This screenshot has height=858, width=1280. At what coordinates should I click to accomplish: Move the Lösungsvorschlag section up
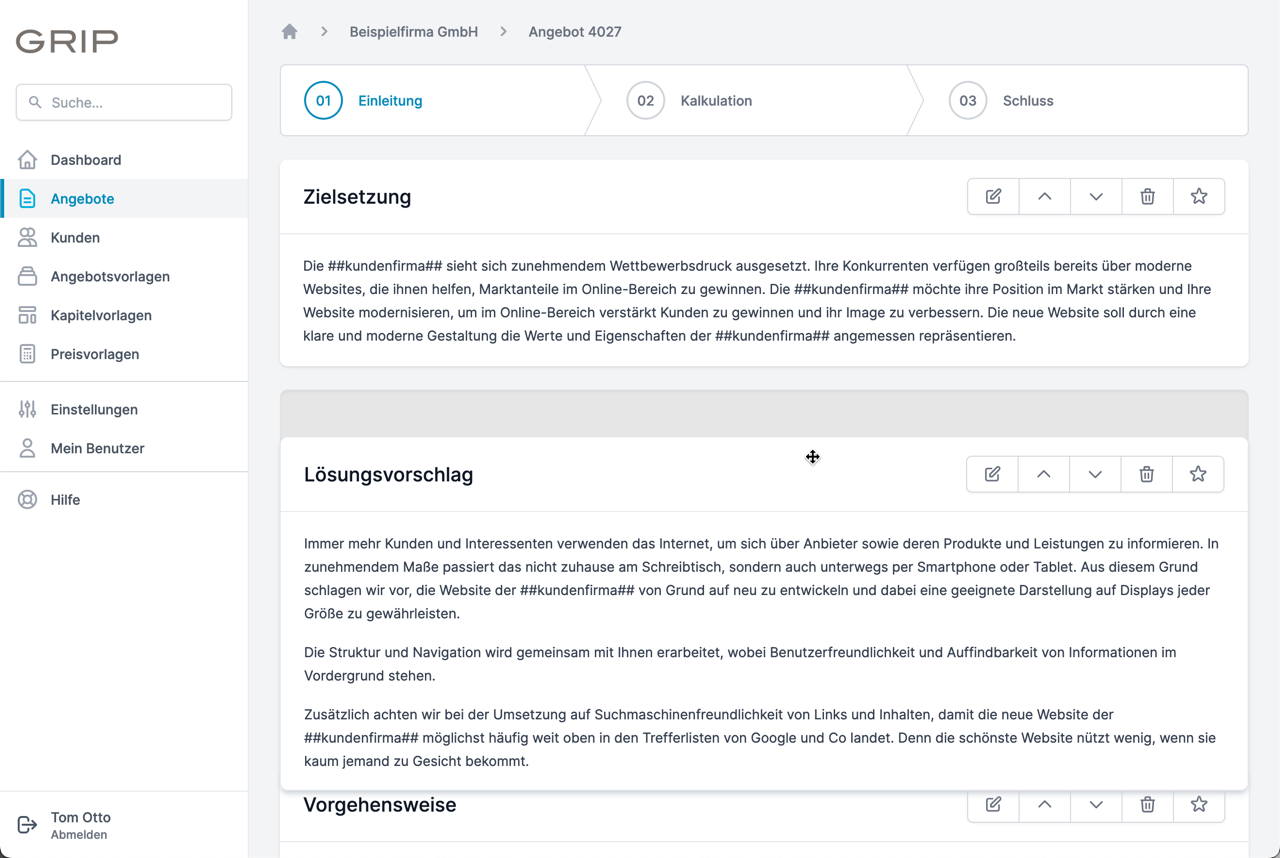[1043, 474]
